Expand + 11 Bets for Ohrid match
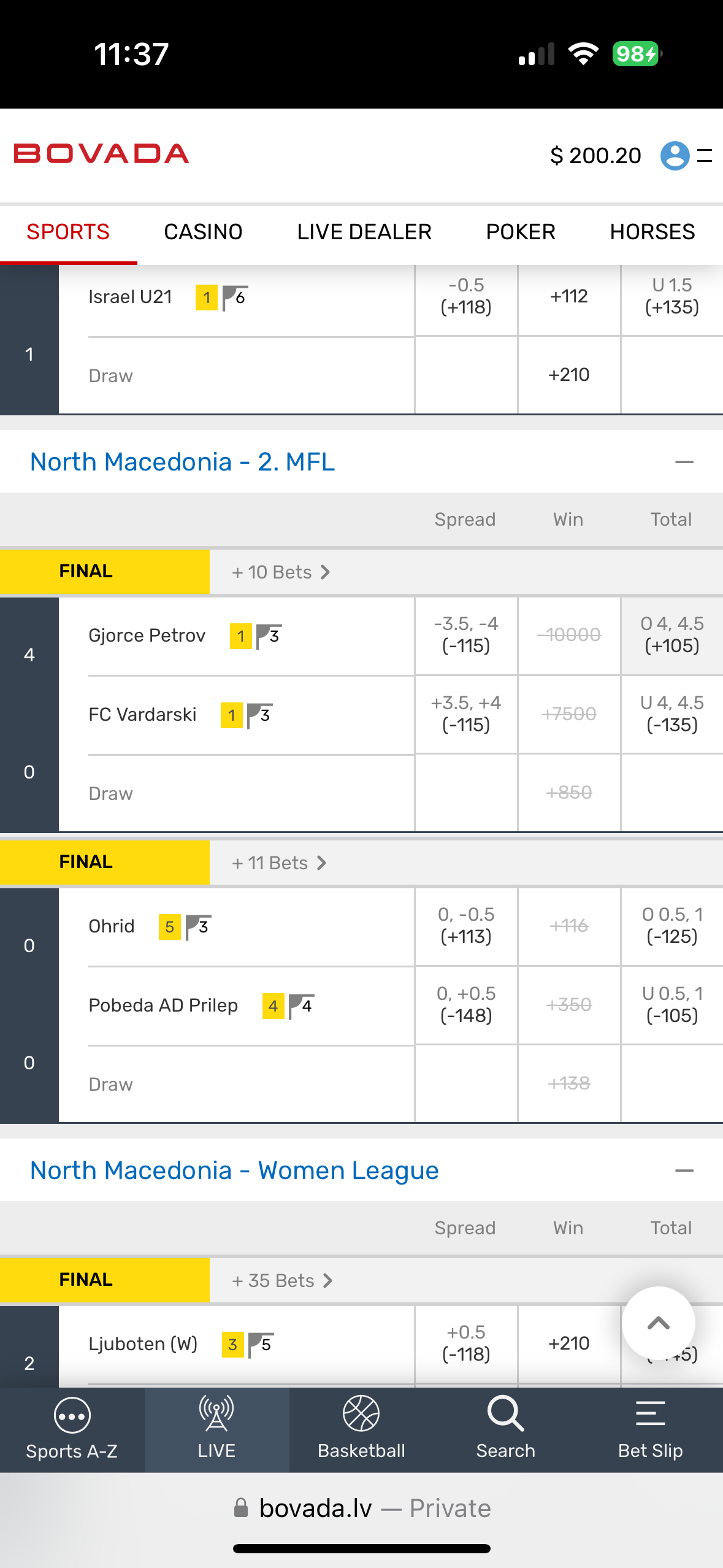723x1568 pixels. (279, 863)
